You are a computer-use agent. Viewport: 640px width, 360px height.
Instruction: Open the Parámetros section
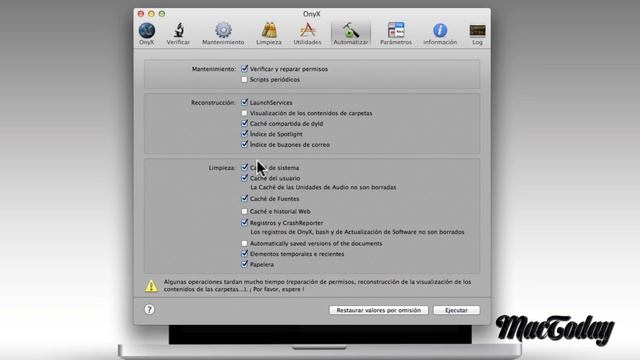(x=396, y=34)
